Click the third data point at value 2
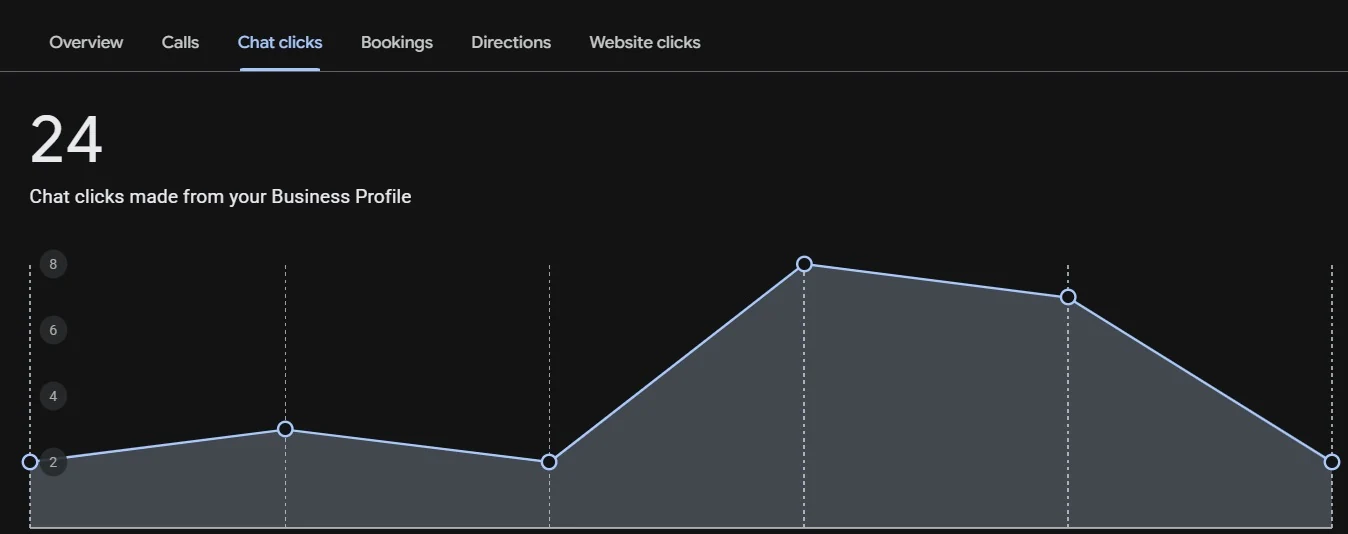The height and width of the screenshot is (534, 1348). point(549,462)
